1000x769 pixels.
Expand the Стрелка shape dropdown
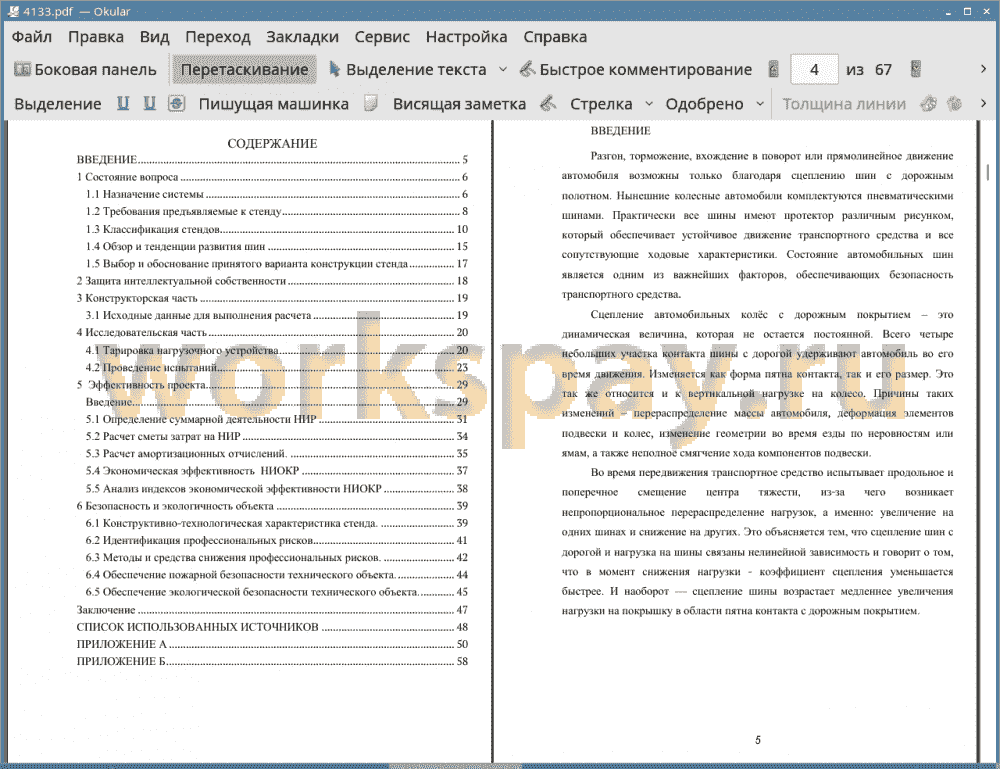point(649,104)
